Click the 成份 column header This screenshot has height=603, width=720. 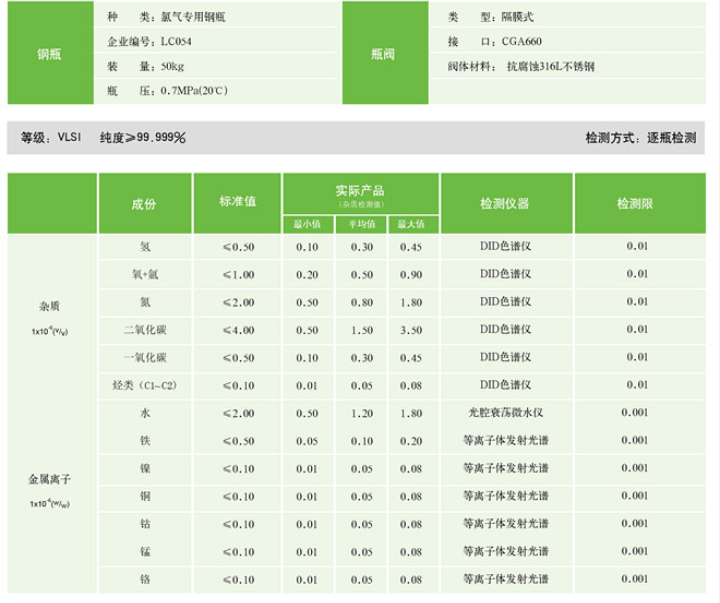click(143, 203)
